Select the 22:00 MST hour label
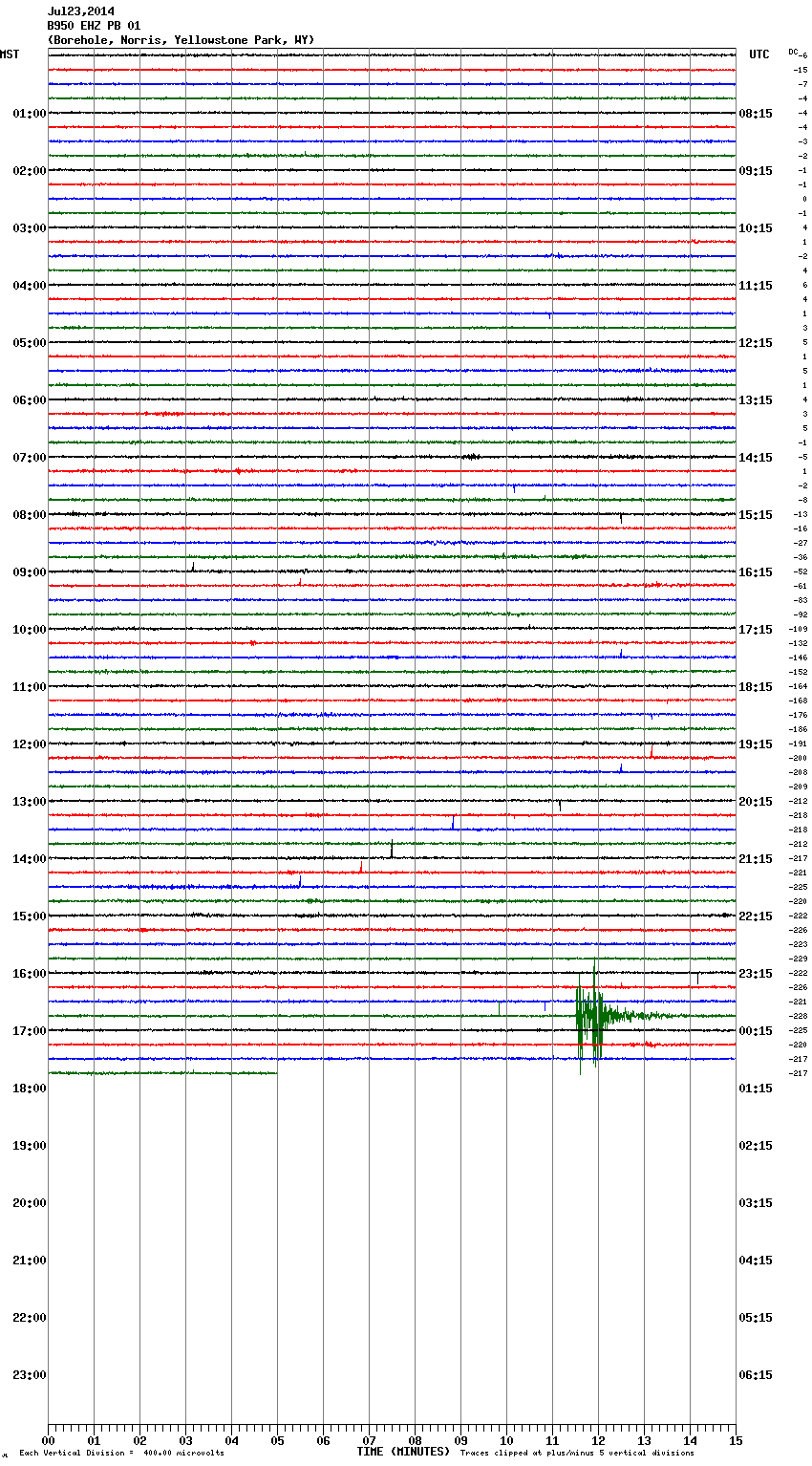The height and width of the screenshot is (1466, 812). 30,1318
